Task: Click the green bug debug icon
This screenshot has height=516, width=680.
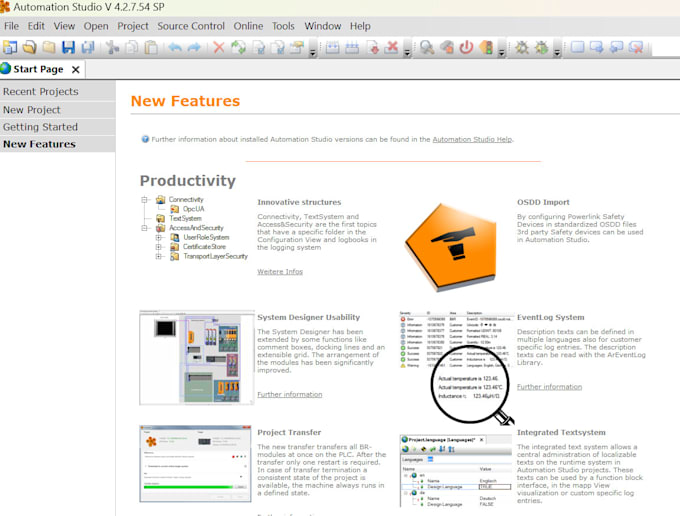Action: pyautogui.click(x=541, y=47)
